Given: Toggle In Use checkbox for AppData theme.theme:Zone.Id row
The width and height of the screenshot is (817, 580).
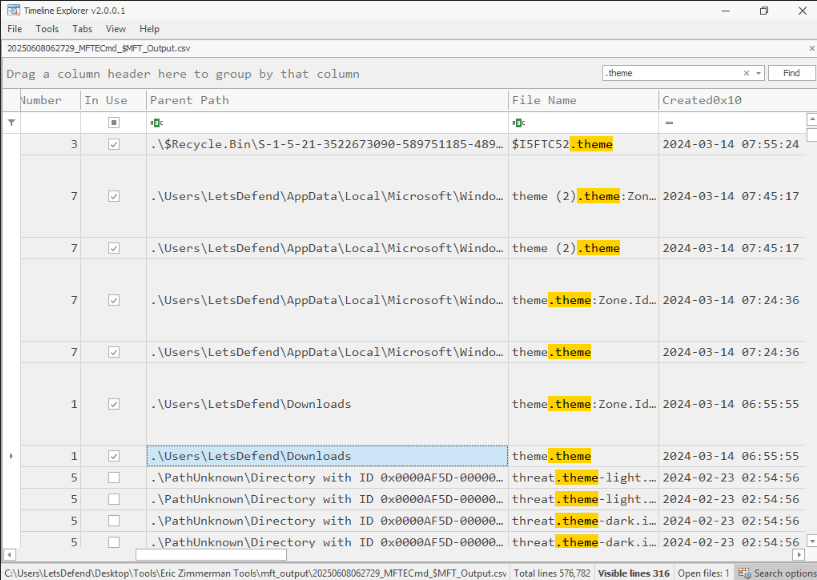Looking at the screenshot, I should 114,300.
